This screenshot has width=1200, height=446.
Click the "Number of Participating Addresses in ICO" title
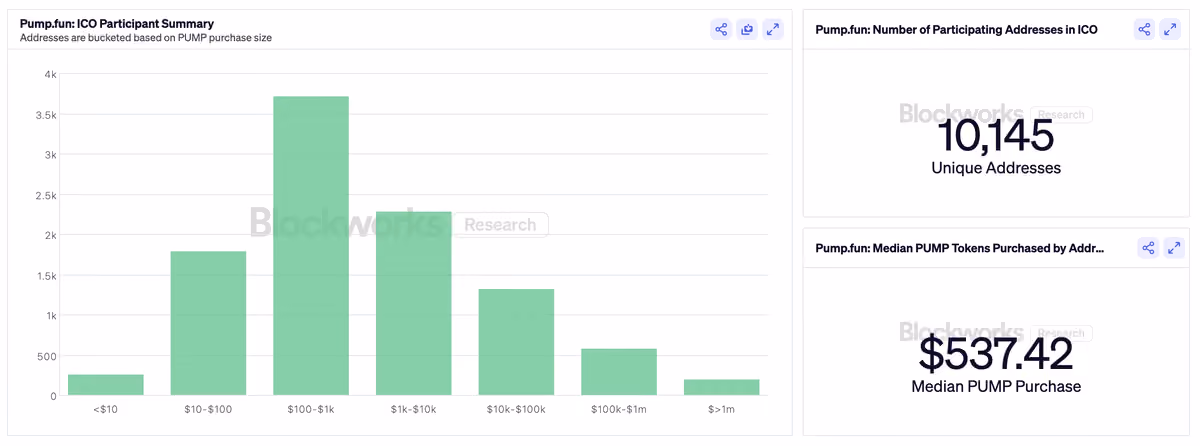tap(956, 30)
